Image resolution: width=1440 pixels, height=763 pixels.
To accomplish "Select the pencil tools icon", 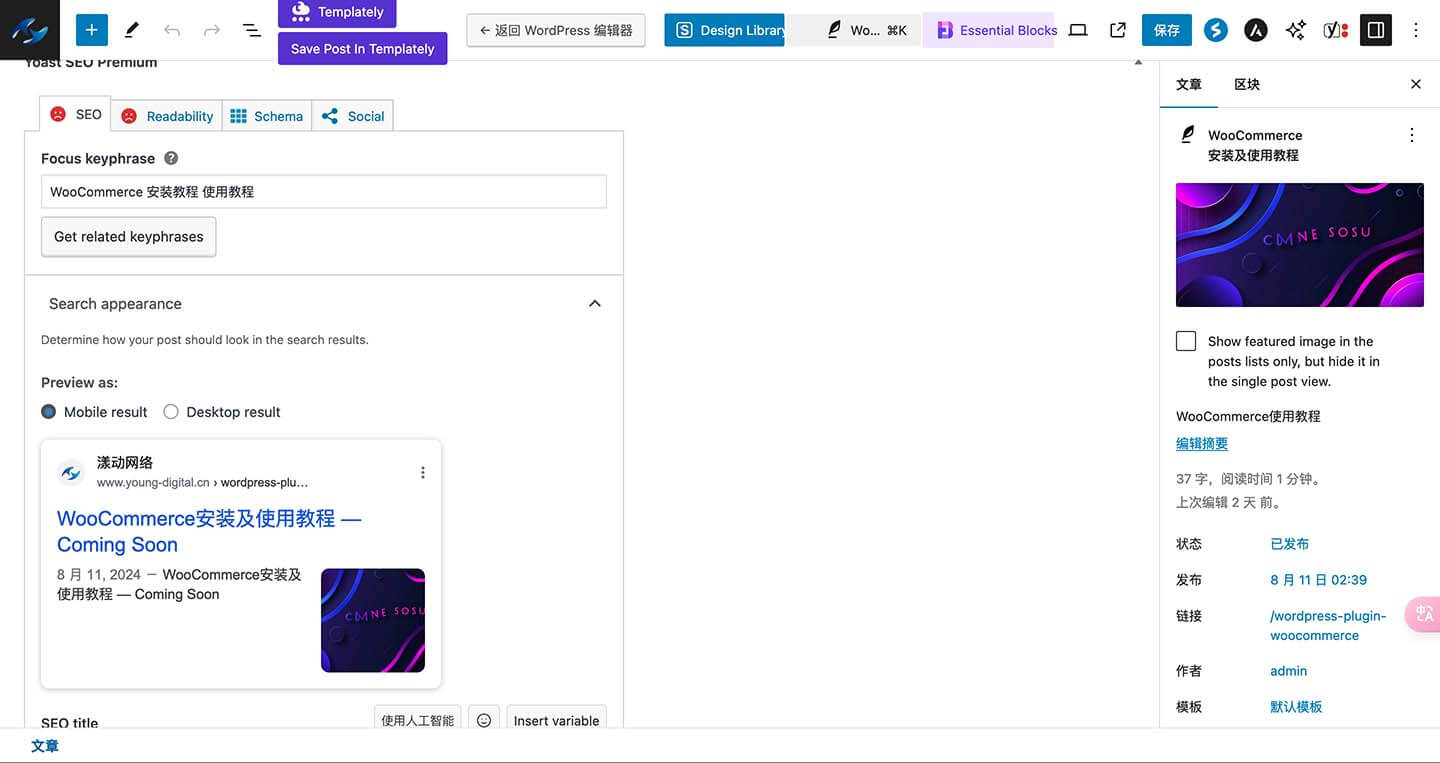I will coord(131,30).
